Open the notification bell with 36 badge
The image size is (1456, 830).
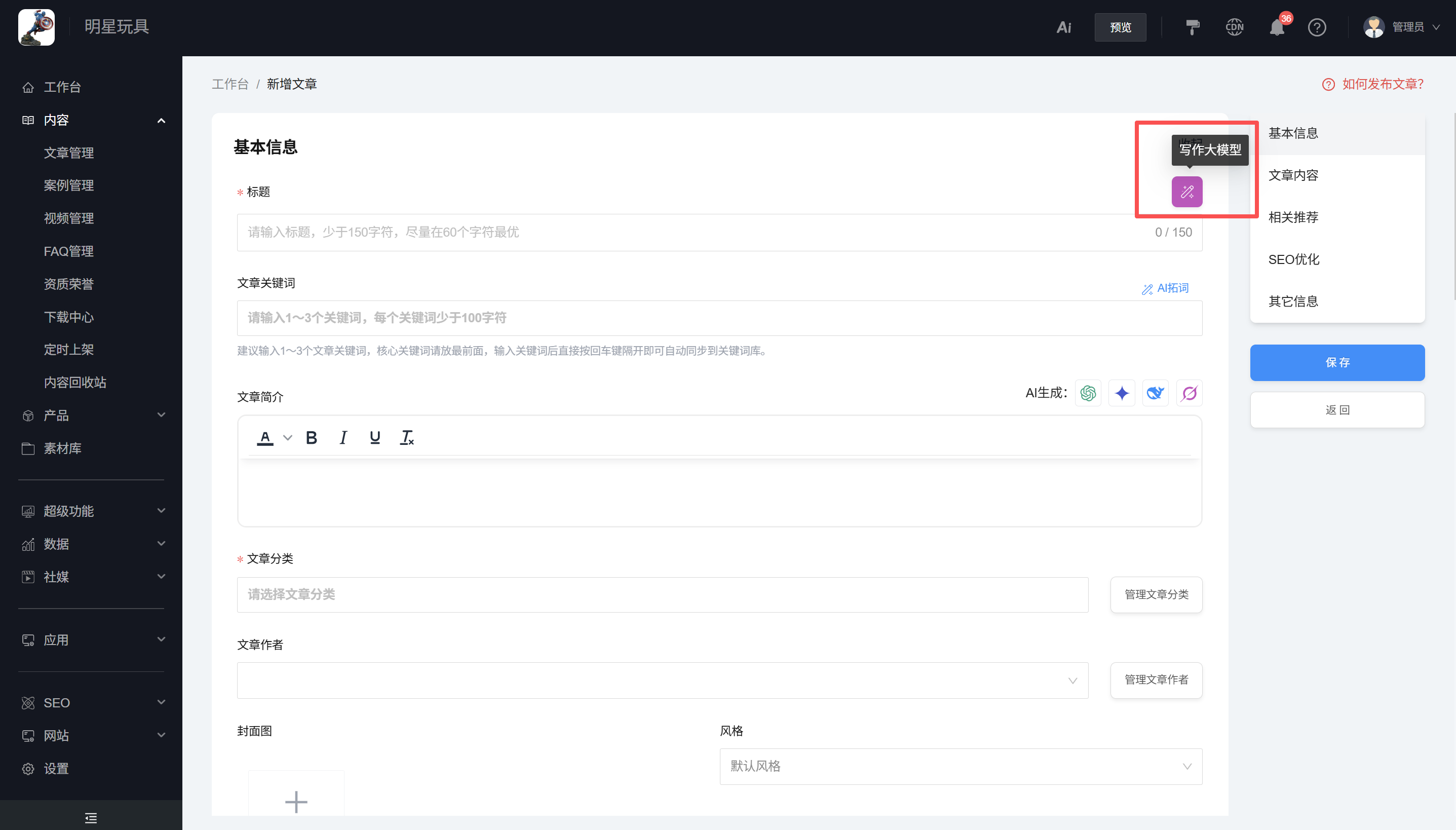[1277, 27]
